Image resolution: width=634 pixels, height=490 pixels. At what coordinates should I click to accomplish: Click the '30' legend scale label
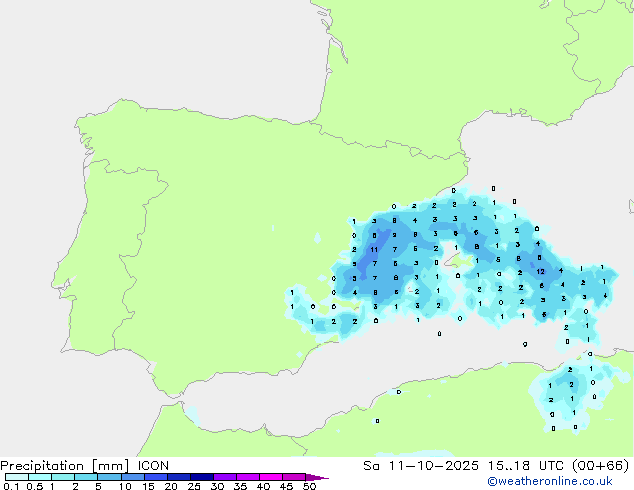pos(217,486)
